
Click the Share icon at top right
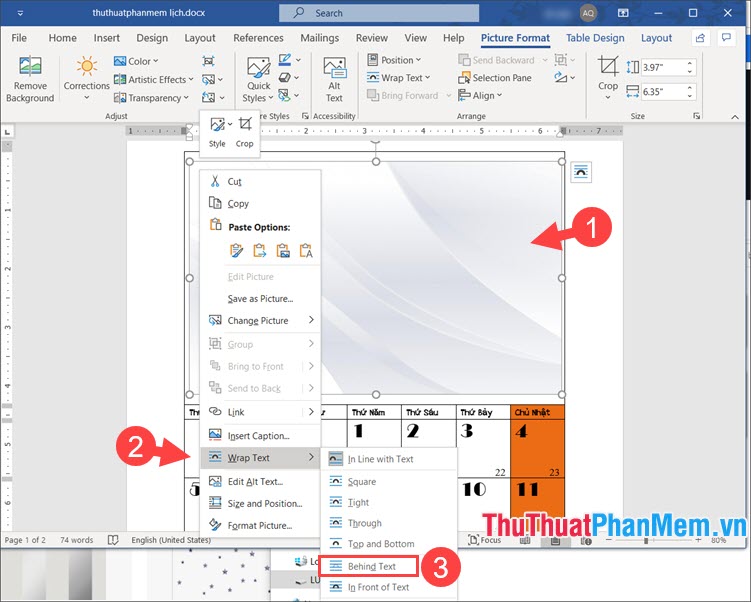(700, 38)
